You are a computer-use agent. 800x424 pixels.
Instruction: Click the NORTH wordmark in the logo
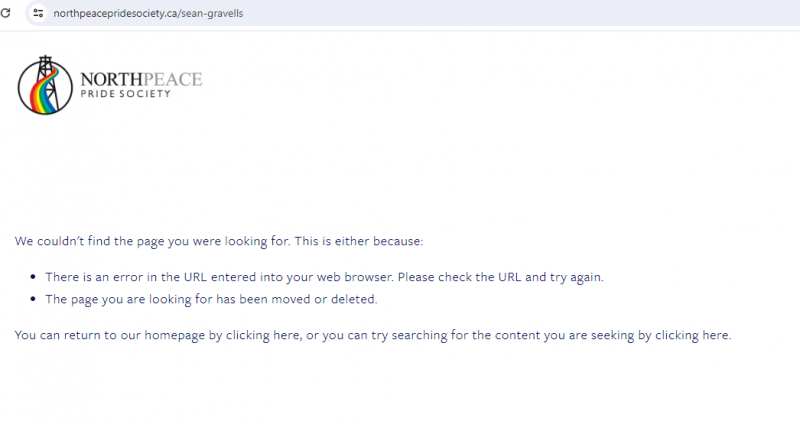click(111, 80)
